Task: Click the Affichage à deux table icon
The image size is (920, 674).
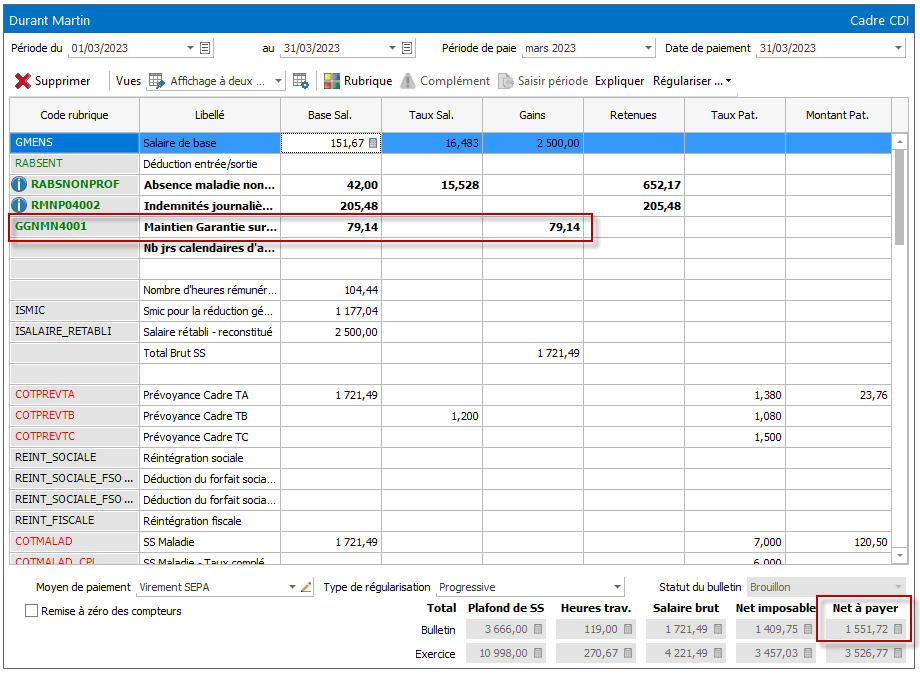Action: [x=157, y=81]
